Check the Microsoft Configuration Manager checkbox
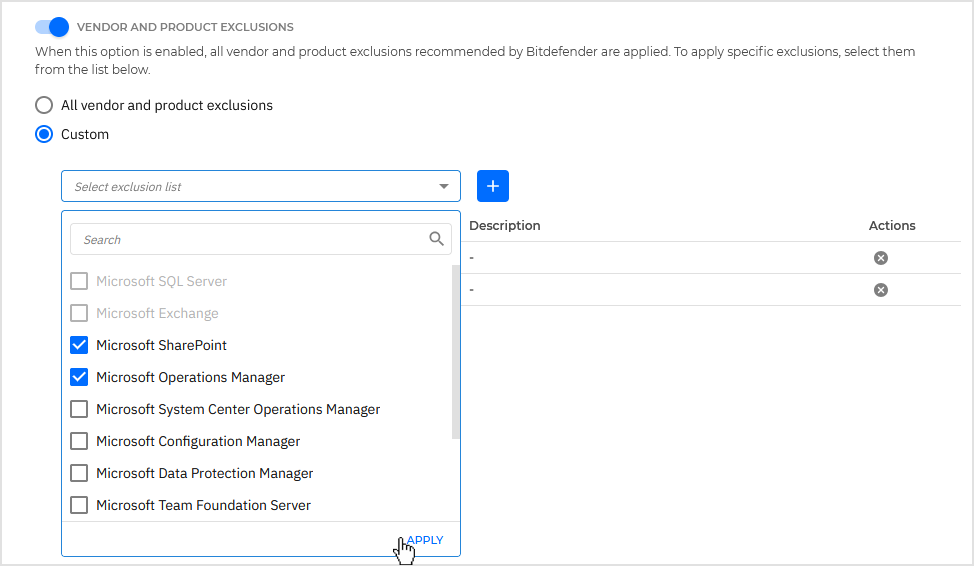Viewport: 974px width, 566px height. (79, 441)
